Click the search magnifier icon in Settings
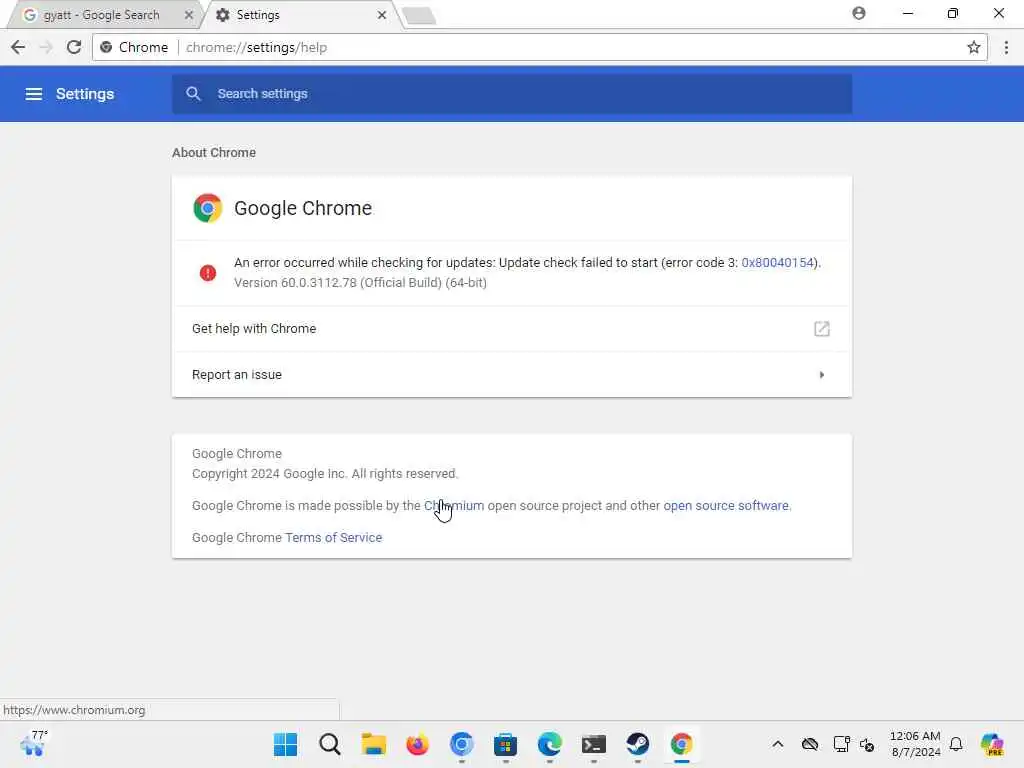The width and height of the screenshot is (1024, 768). coord(193,93)
